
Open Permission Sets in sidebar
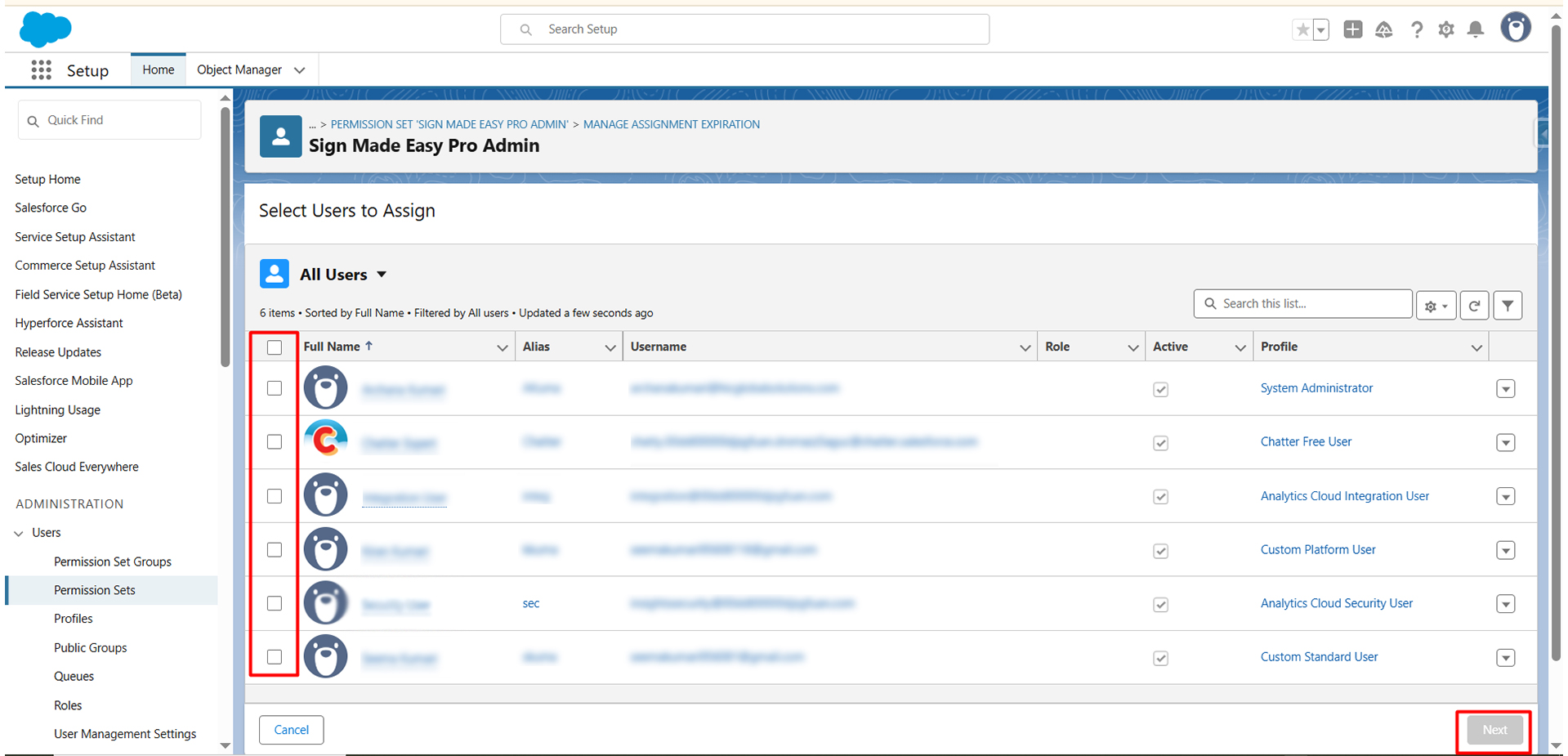pyautogui.click(x=95, y=590)
